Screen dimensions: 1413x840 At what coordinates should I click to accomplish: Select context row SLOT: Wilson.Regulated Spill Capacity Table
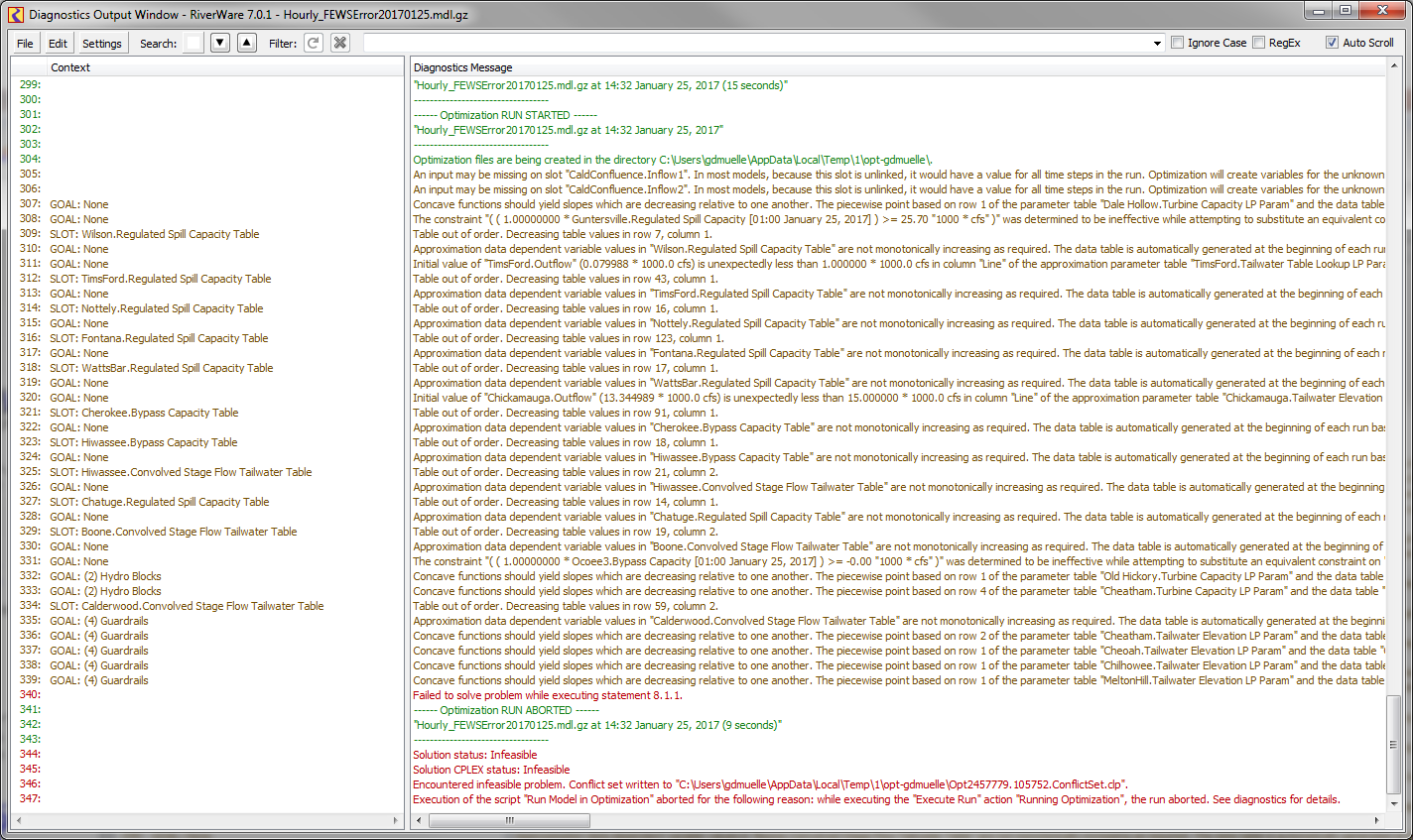[x=155, y=234]
